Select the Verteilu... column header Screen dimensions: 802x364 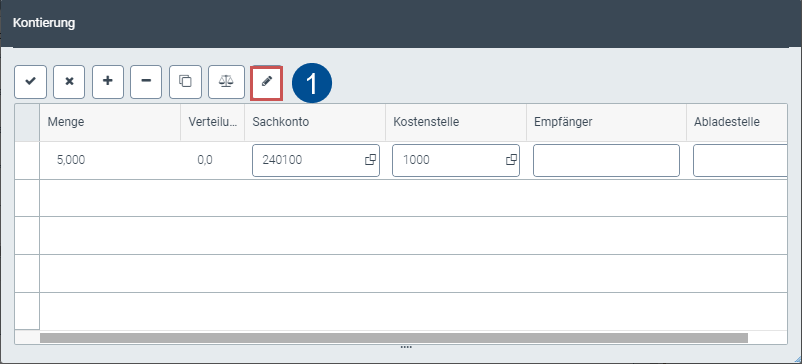[212, 122]
